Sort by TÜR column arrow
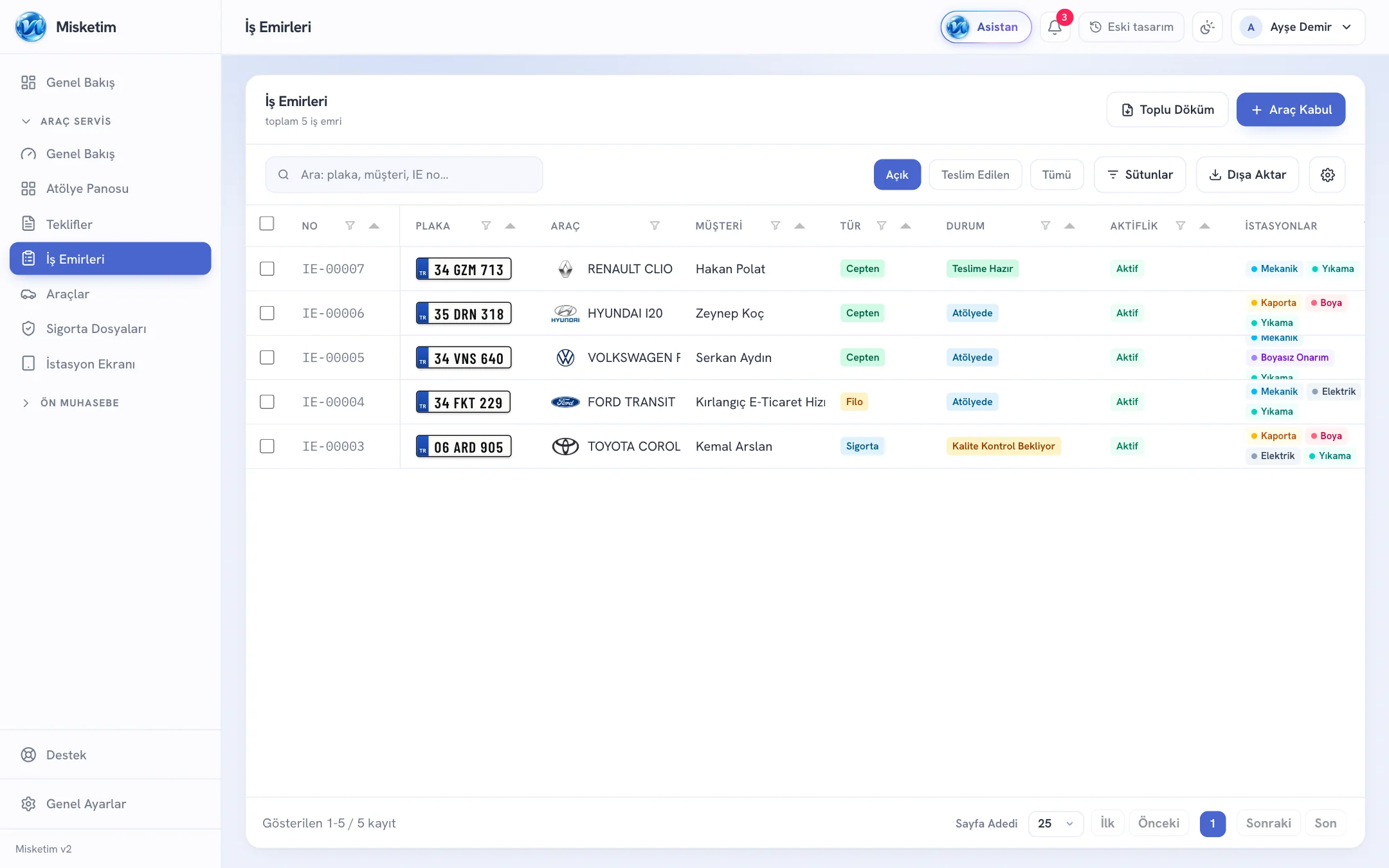Screen dimensions: 1389x868 click(905, 226)
